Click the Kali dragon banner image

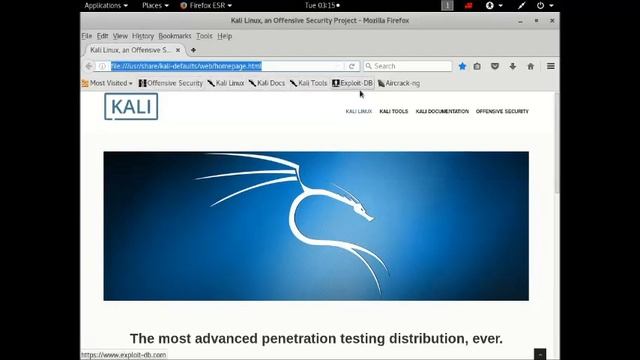(x=316, y=226)
